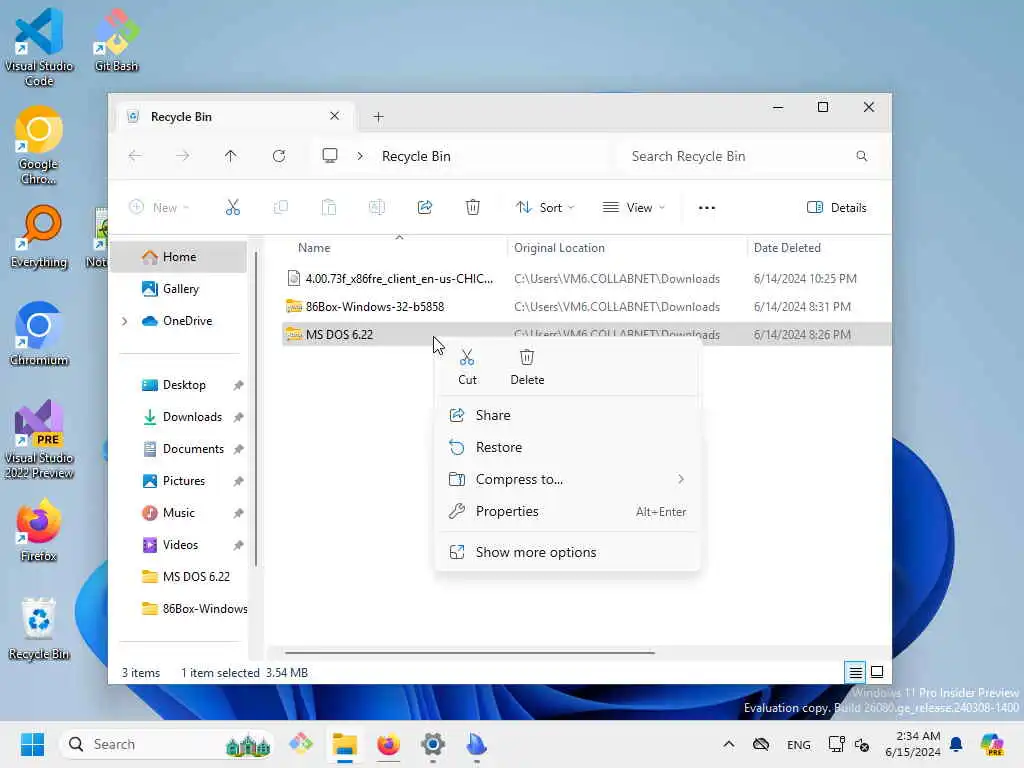This screenshot has height=768, width=1024.
Task: Open Music quick access folder
Action: point(179,513)
